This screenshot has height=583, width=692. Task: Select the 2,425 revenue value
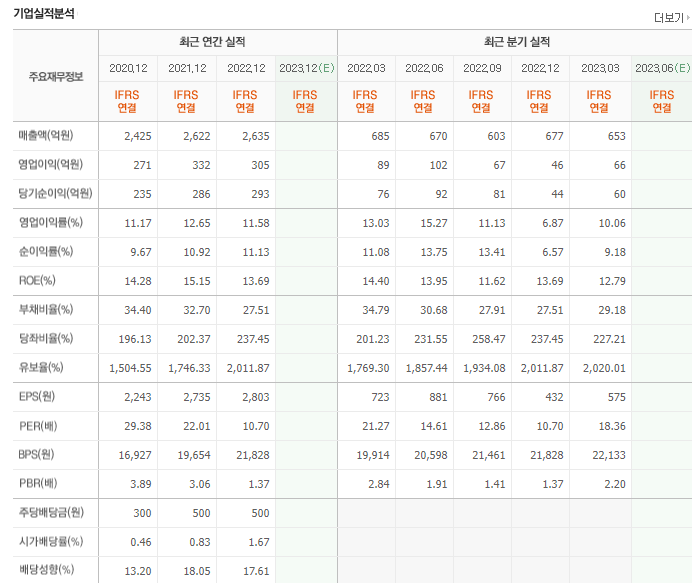(x=138, y=136)
